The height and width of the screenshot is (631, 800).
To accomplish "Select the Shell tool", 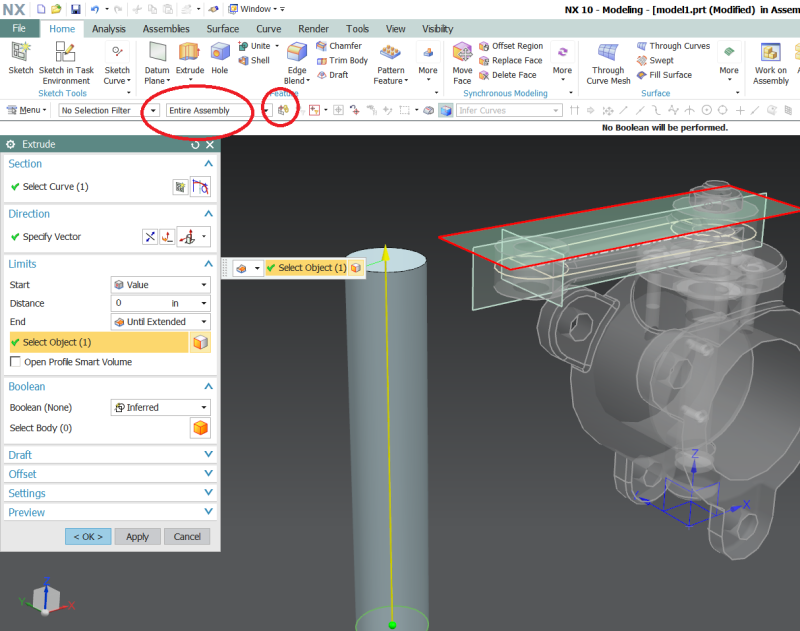I will [x=255, y=60].
